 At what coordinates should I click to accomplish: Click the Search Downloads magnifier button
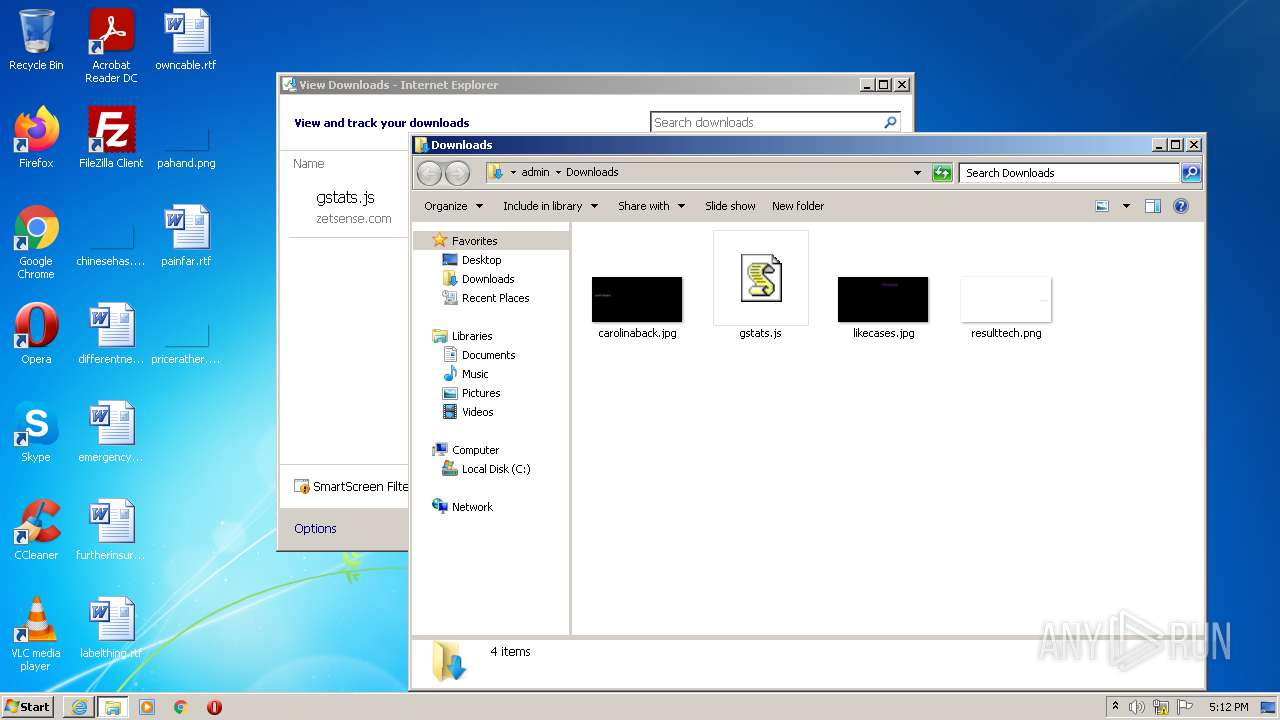pos(1191,173)
